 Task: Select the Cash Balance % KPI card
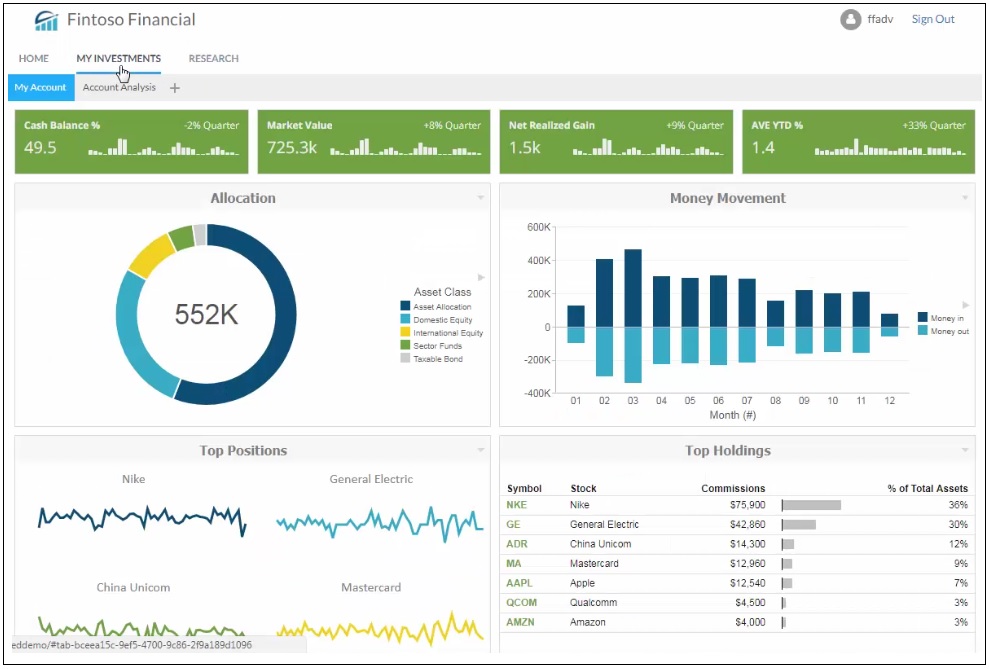tap(131, 142)
